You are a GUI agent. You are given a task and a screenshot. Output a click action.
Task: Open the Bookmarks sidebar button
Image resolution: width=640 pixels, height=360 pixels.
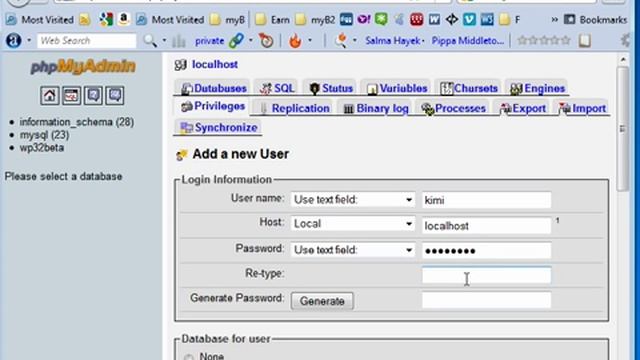point(595,19)
